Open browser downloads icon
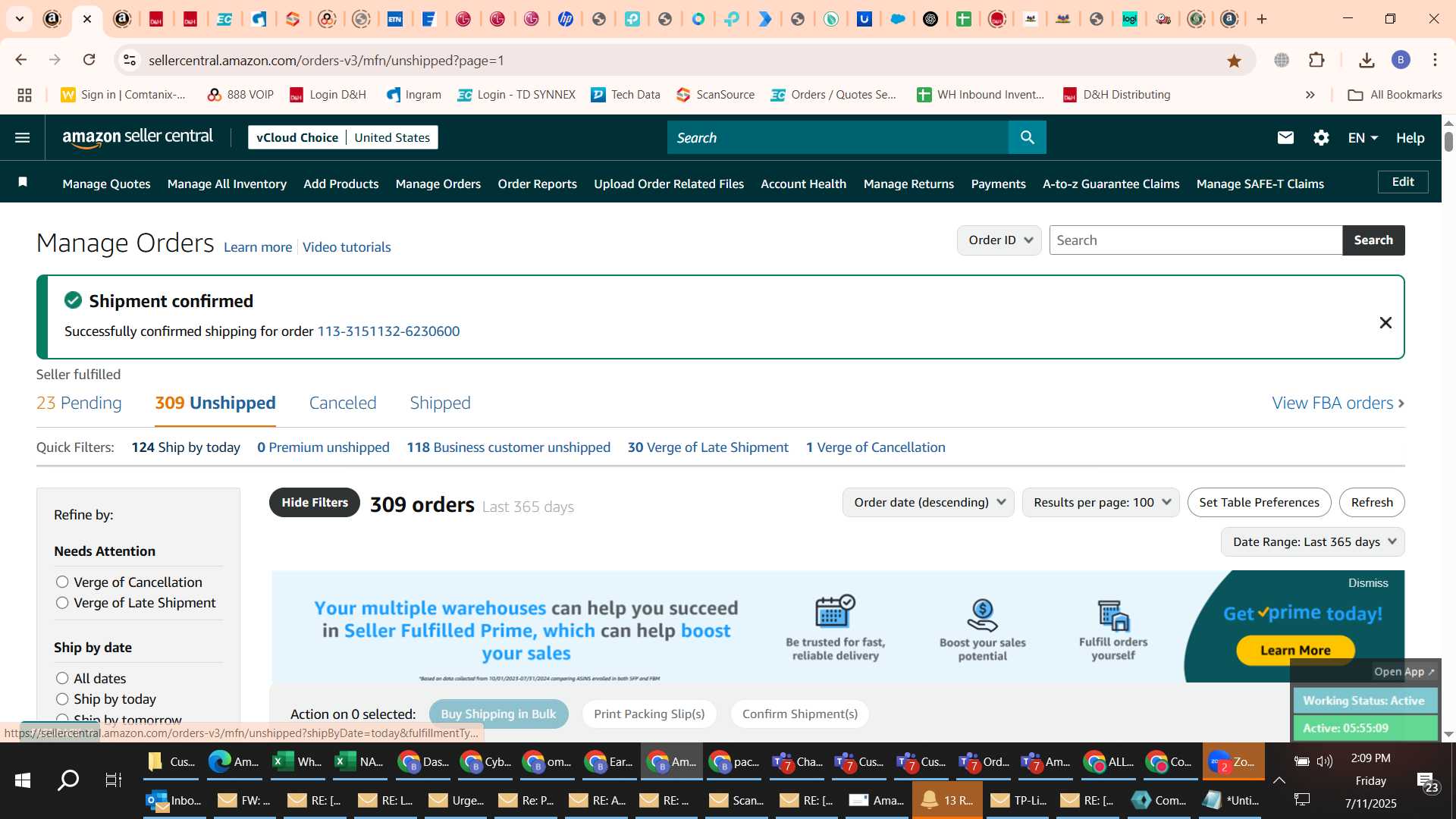 pos(1367,60)
